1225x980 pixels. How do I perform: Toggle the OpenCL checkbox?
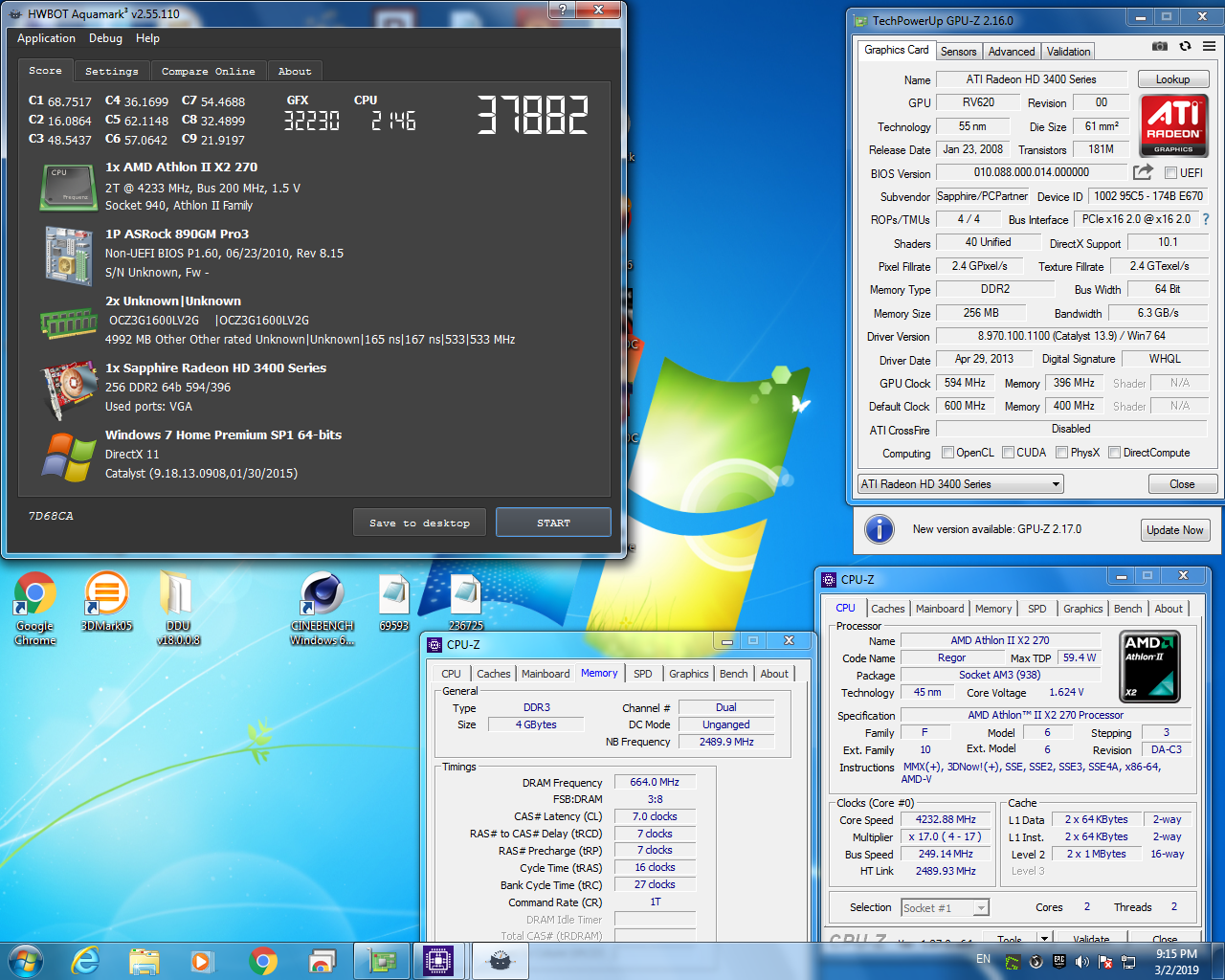pos(947,453)
